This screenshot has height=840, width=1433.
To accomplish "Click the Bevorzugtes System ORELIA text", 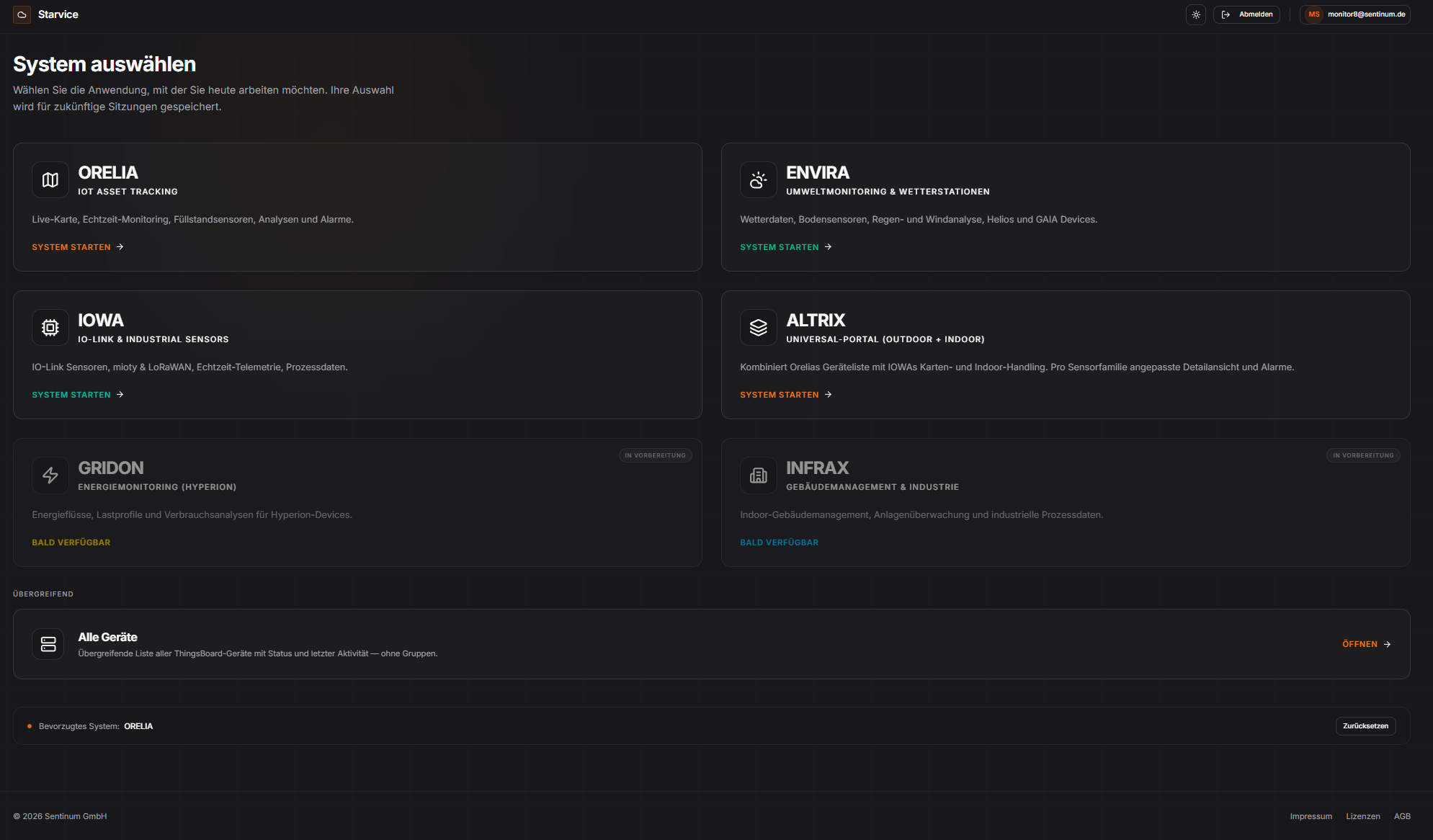I will tap(96, 726).
